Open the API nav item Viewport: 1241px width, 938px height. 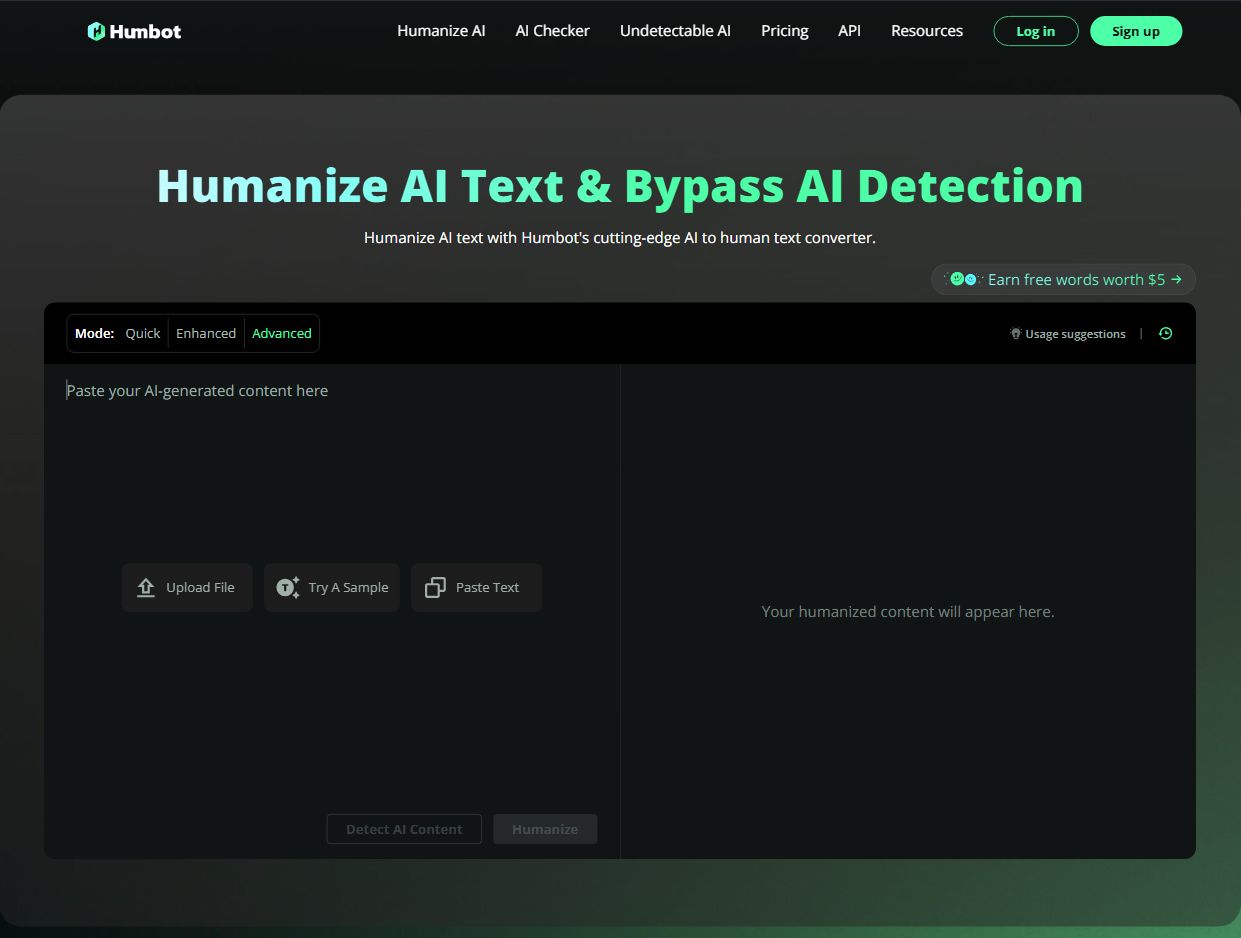pos(849,31)
